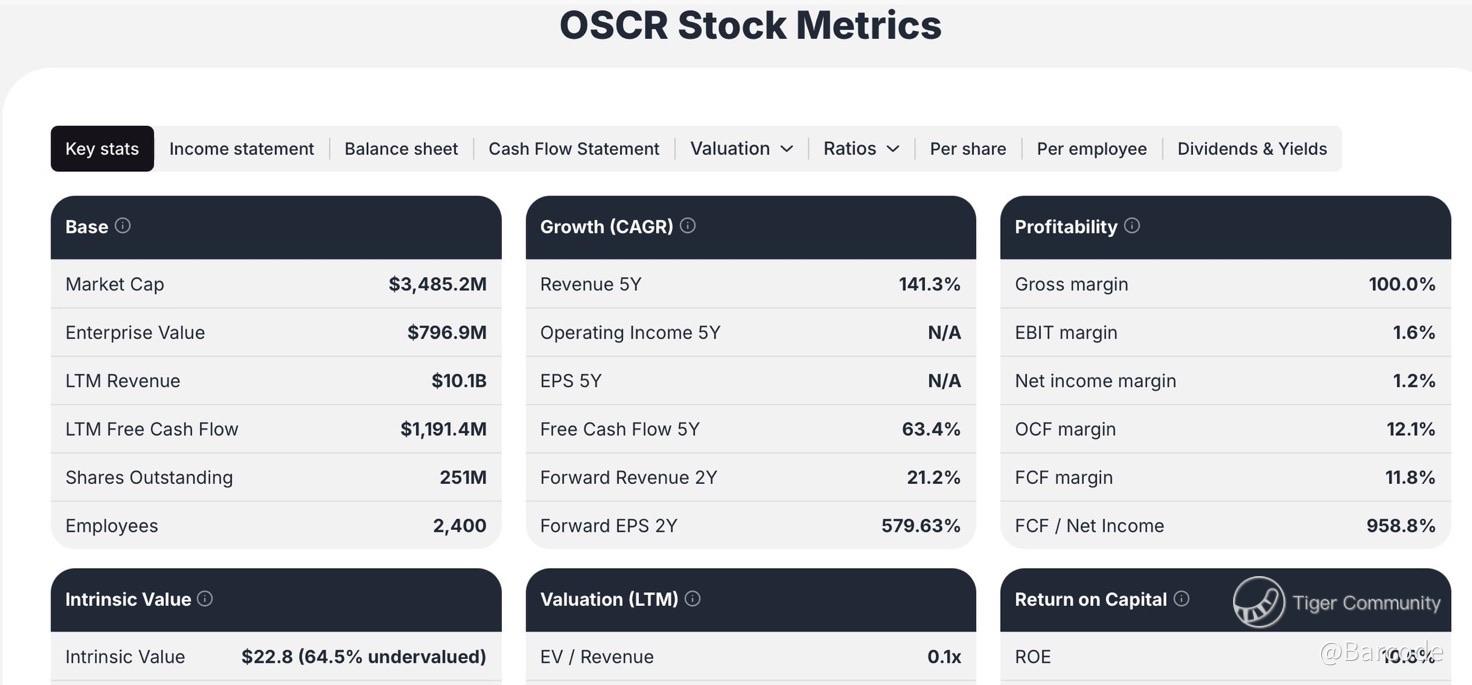Viewport: 1472px width, 685px height.
Task: Click the OSCR Stock Metrics heading
Action: (x=750, y=25)
